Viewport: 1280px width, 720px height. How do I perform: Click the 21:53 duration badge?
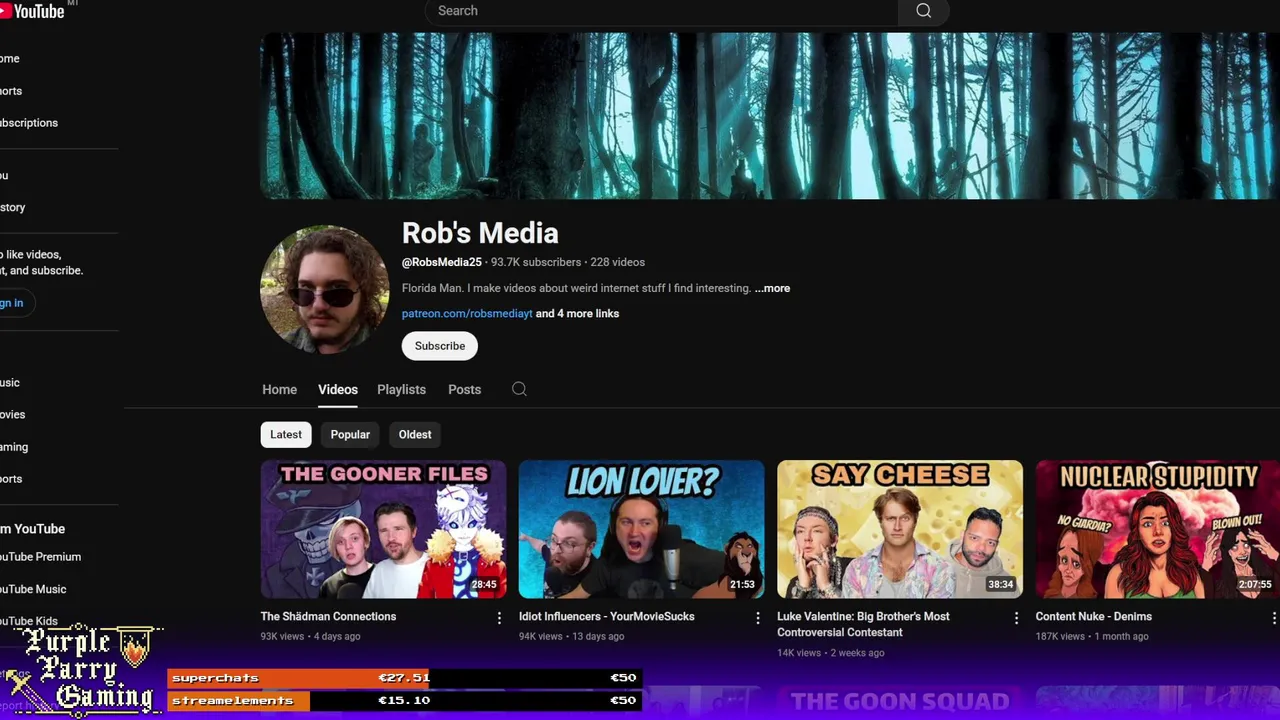pos(742,584)
